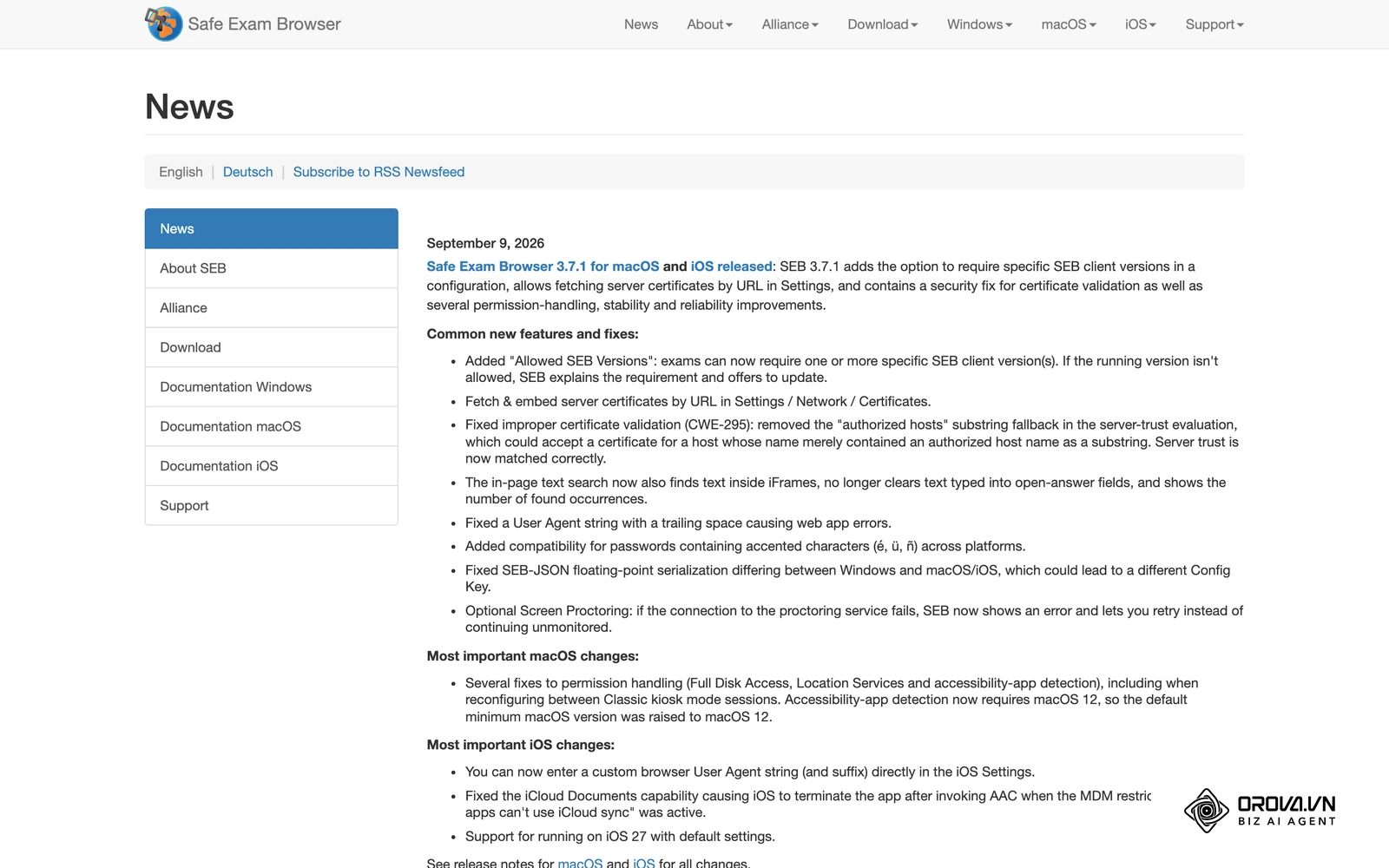Select the English language option
The width and height of the screenshot is (1389, 868).
[181, 172]
